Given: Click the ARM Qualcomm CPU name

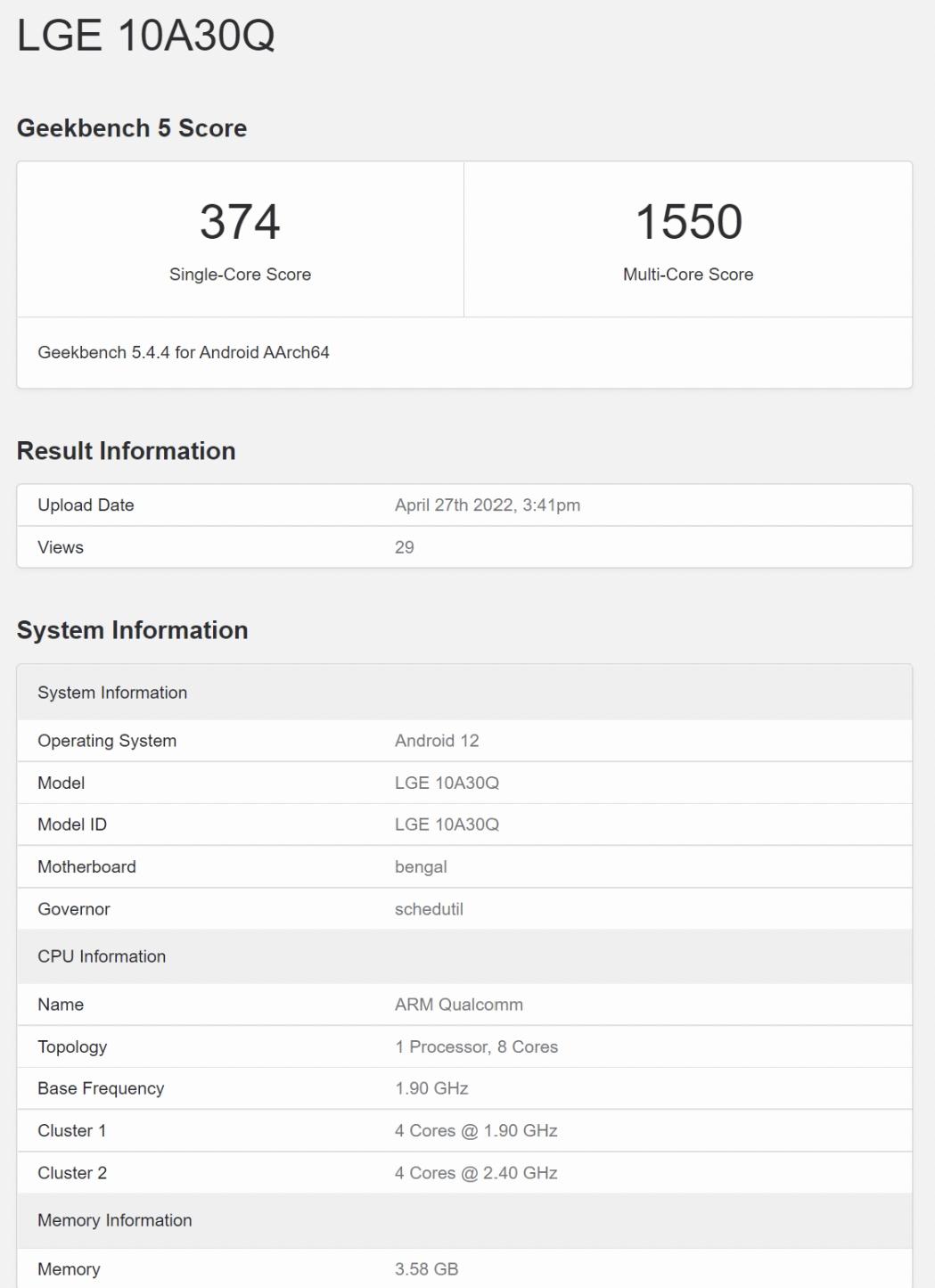Looking at the screenshot, I should coord(459,1005).
